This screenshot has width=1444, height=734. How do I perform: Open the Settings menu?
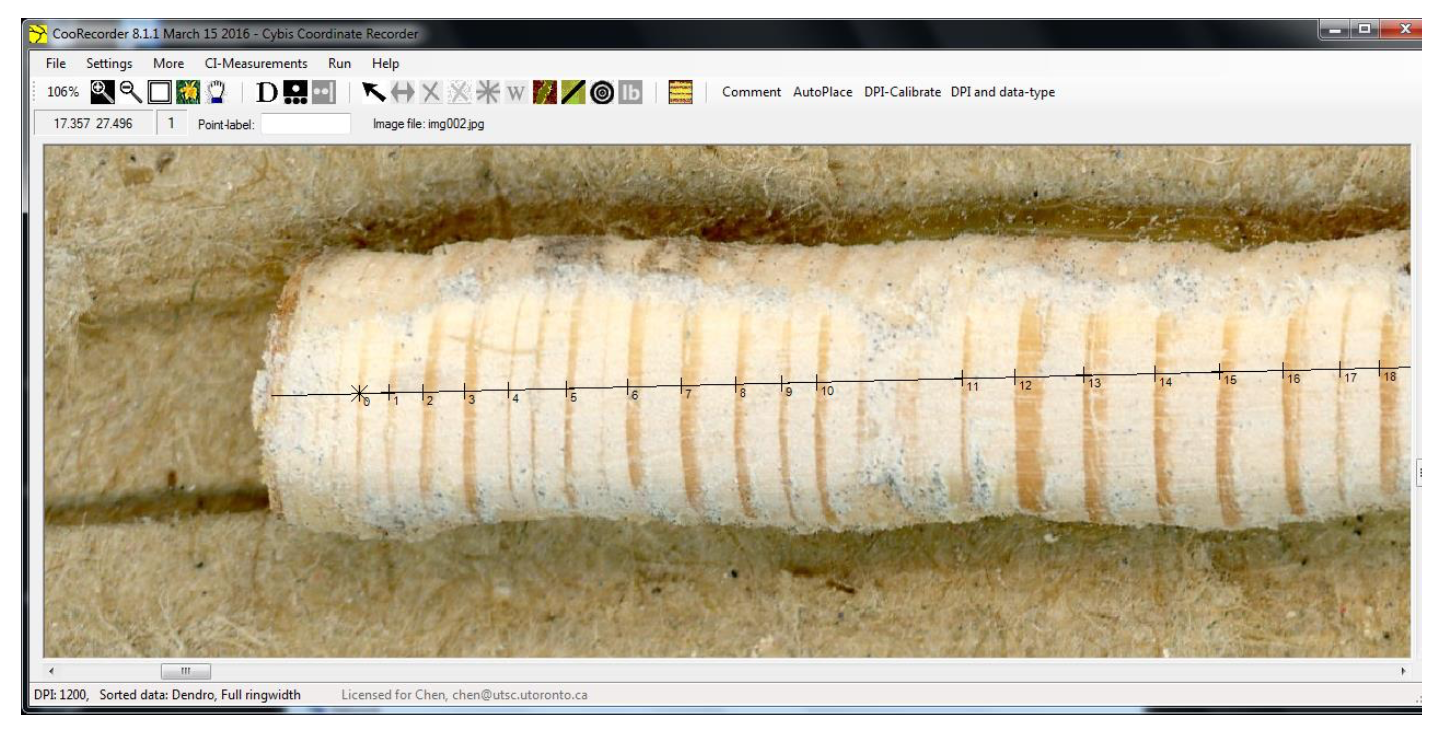[x=109, y=63]
